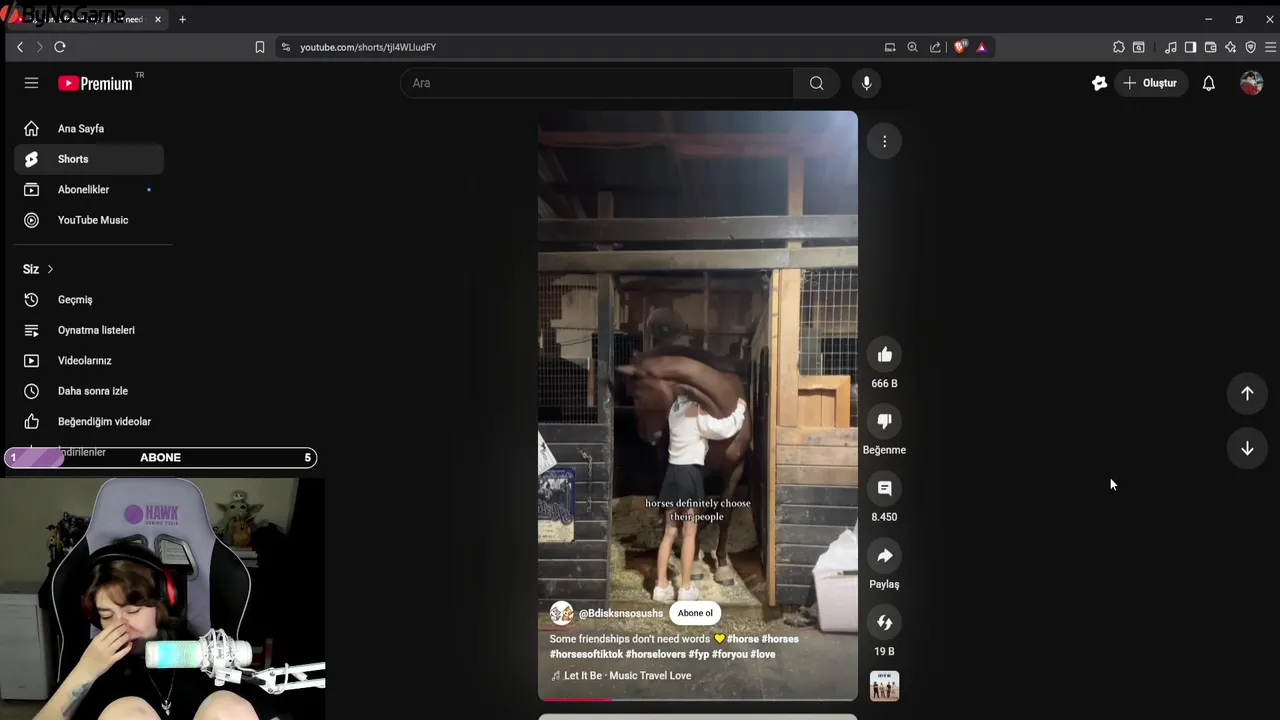1280x720 pixels.
Task: Open the three-dot menu of short
Action: coord(884,141)
